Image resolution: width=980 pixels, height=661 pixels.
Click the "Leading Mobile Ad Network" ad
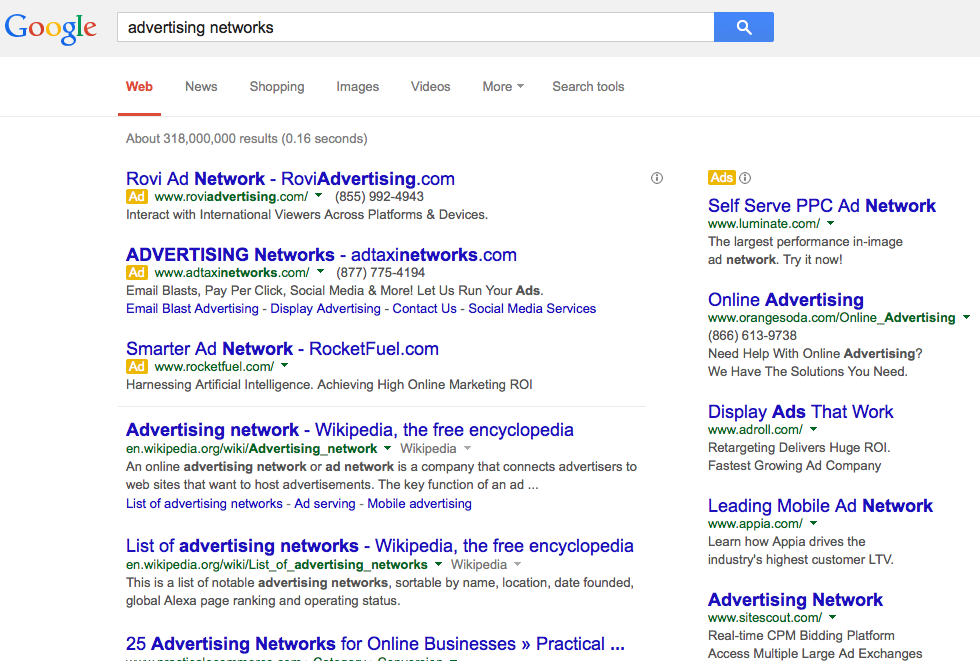point(820,505)
